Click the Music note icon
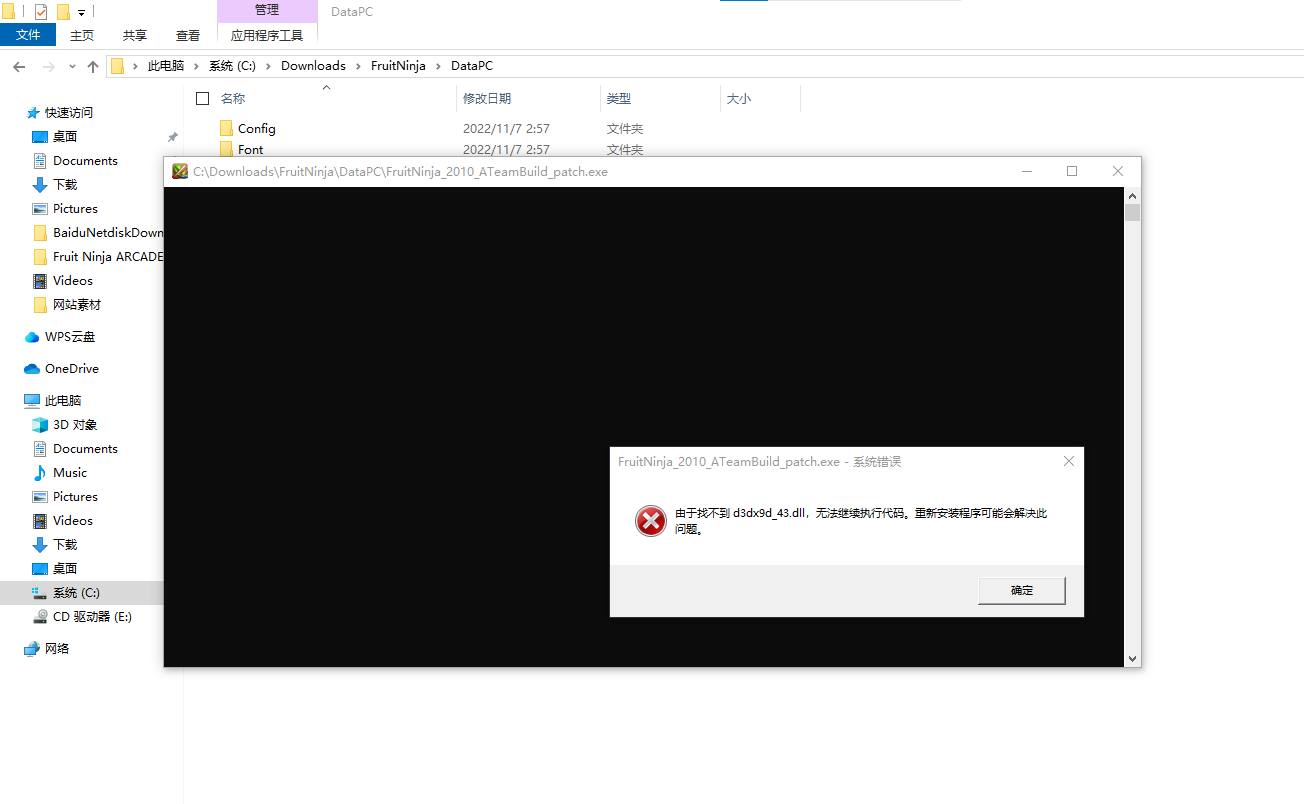This screenshot has width=1304, height=804. pyautogui.click(x=40, y=473)
